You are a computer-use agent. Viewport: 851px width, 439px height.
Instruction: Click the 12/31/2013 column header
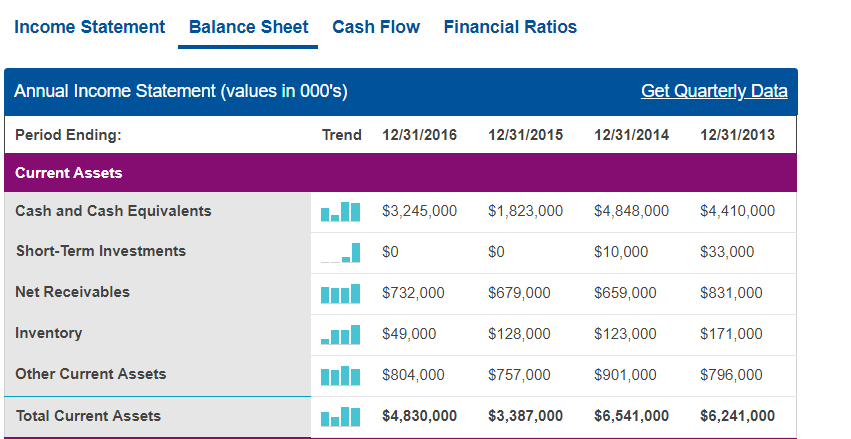point(738,135)
